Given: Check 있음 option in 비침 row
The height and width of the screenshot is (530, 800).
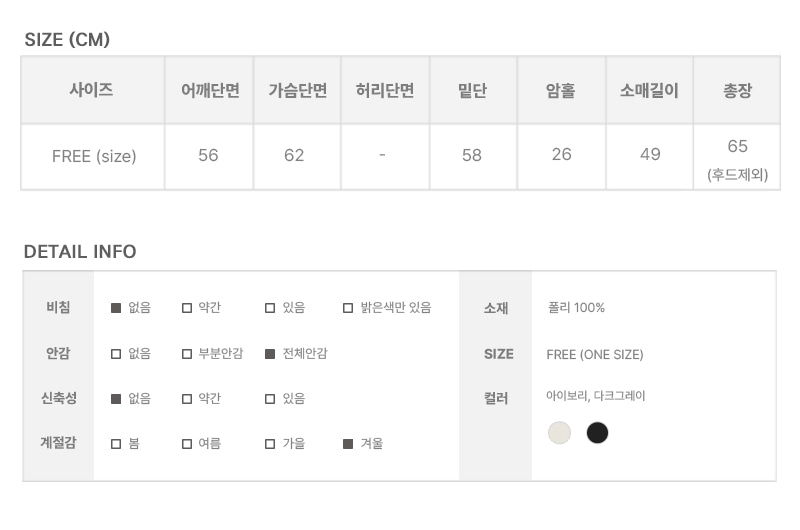Looking at the screenshot, I should pos(270,308).
